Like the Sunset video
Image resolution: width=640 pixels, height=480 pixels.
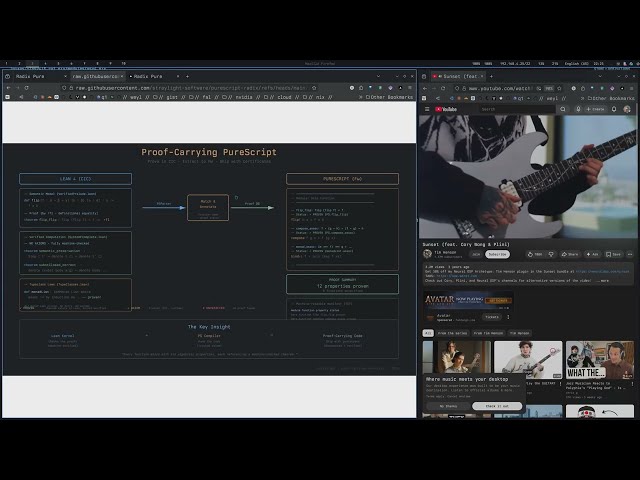[x=535, y=254]
